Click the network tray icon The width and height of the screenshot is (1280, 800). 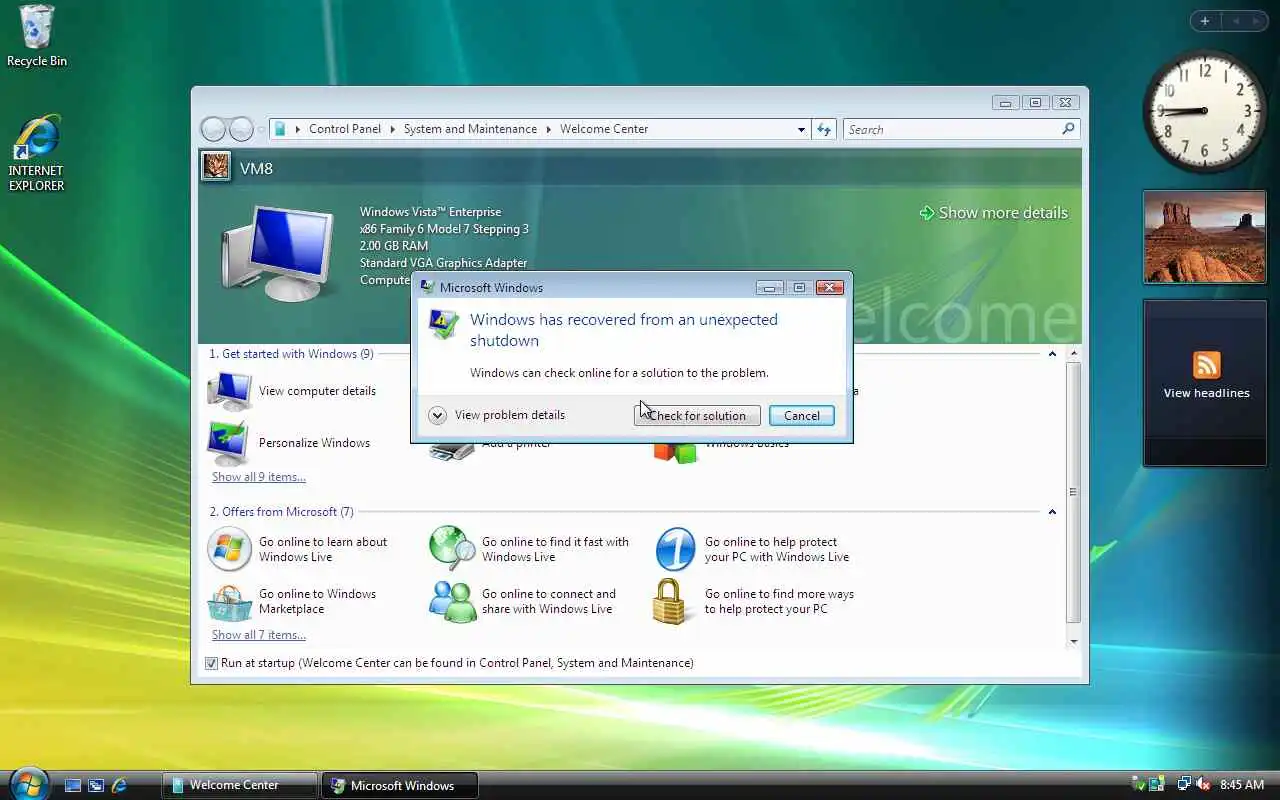tap(1184, 785)
